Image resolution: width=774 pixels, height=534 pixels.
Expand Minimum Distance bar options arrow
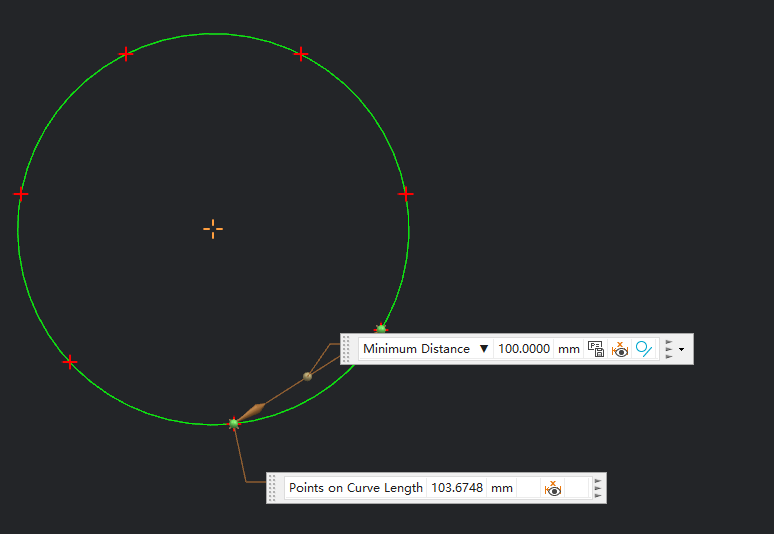[682, 349]
